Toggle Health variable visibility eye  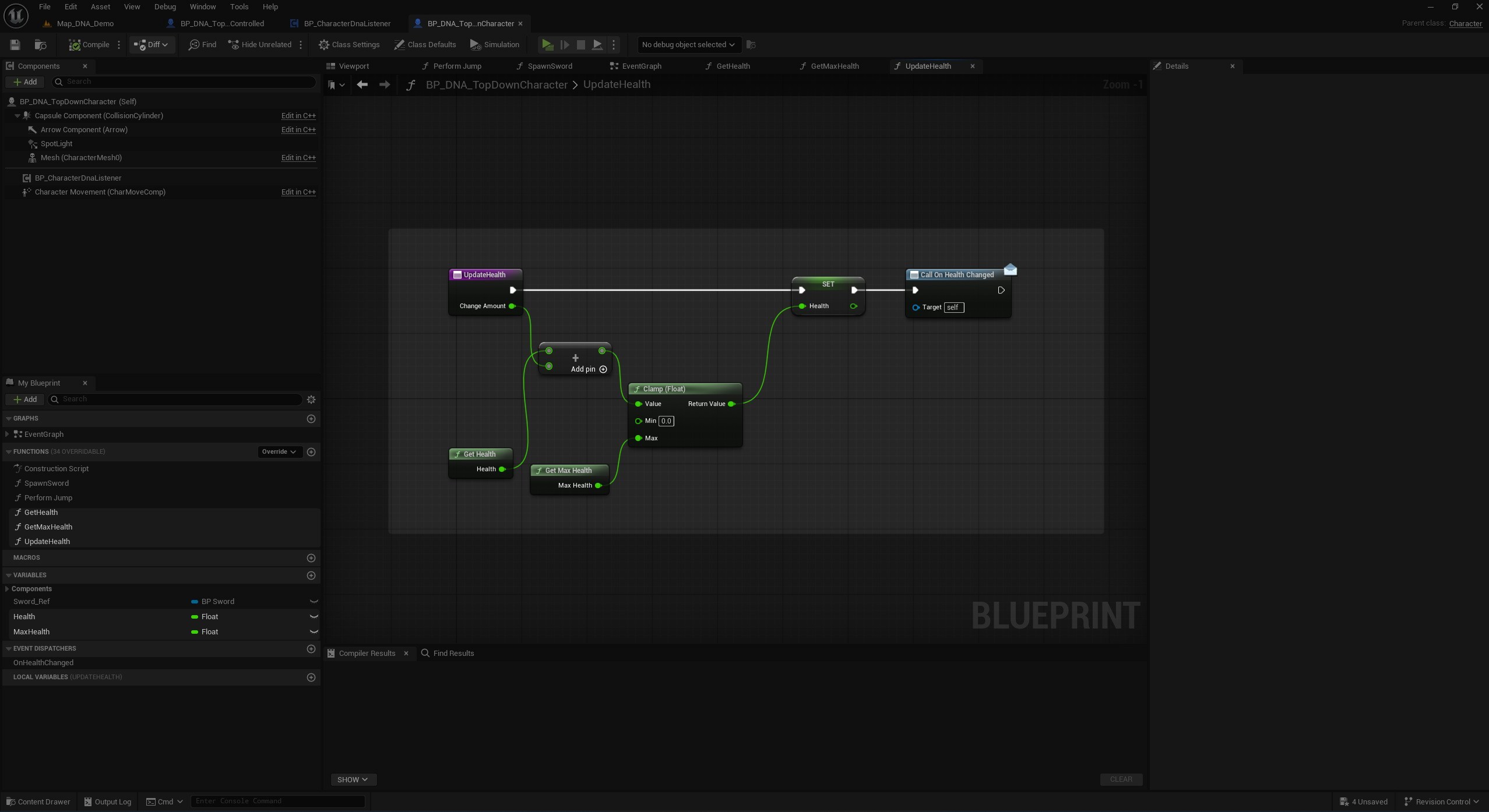(314, 617)
